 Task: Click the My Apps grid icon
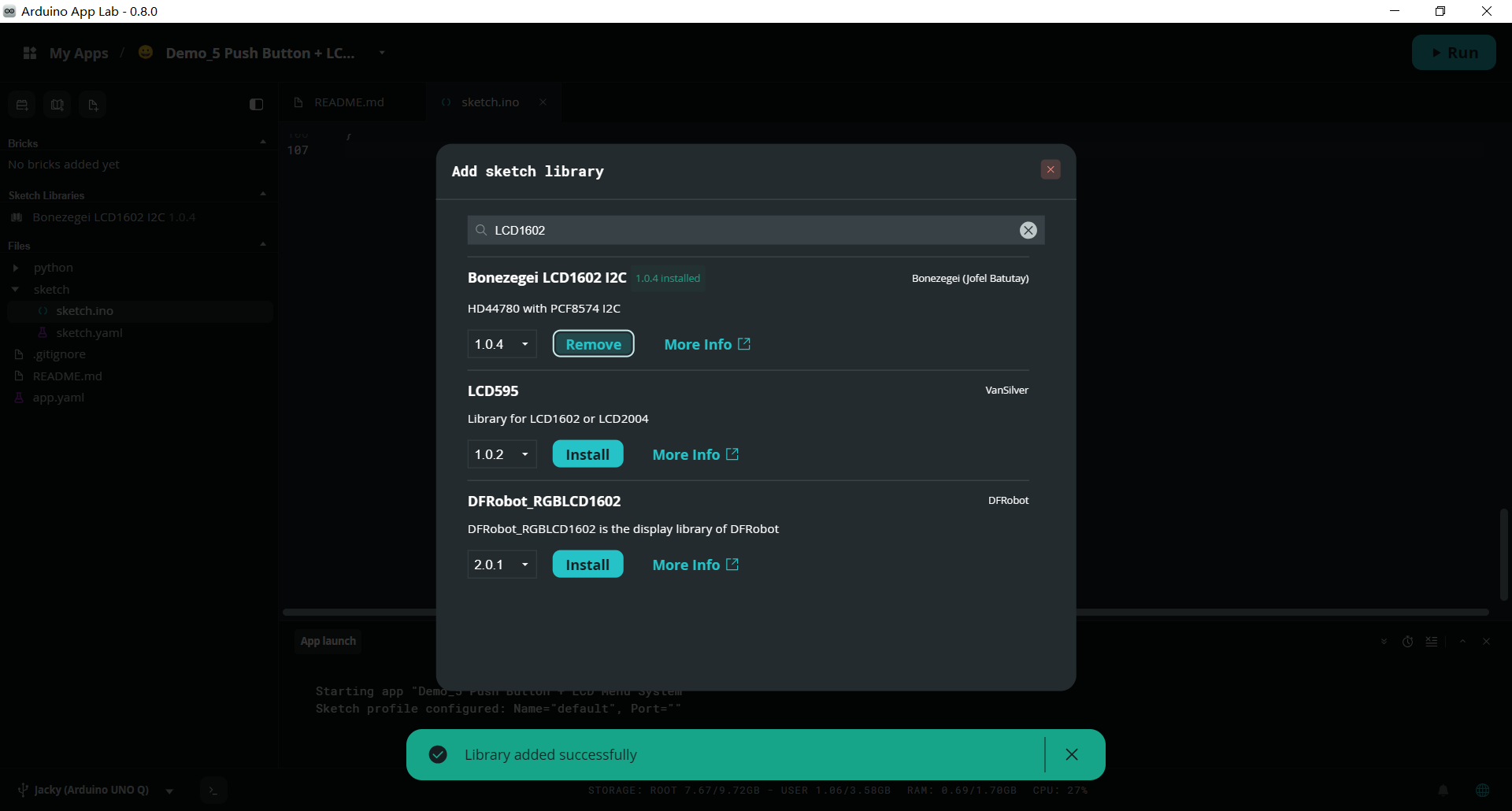(x=30, y=53)
